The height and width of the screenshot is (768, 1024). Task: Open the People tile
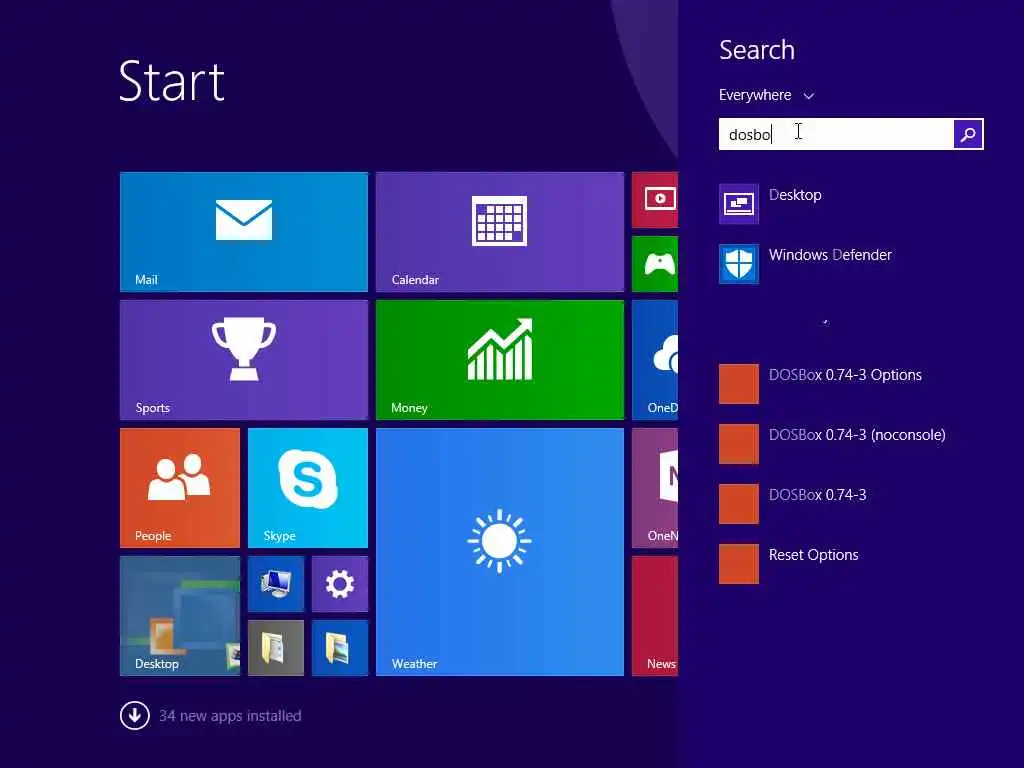(180, 488)
